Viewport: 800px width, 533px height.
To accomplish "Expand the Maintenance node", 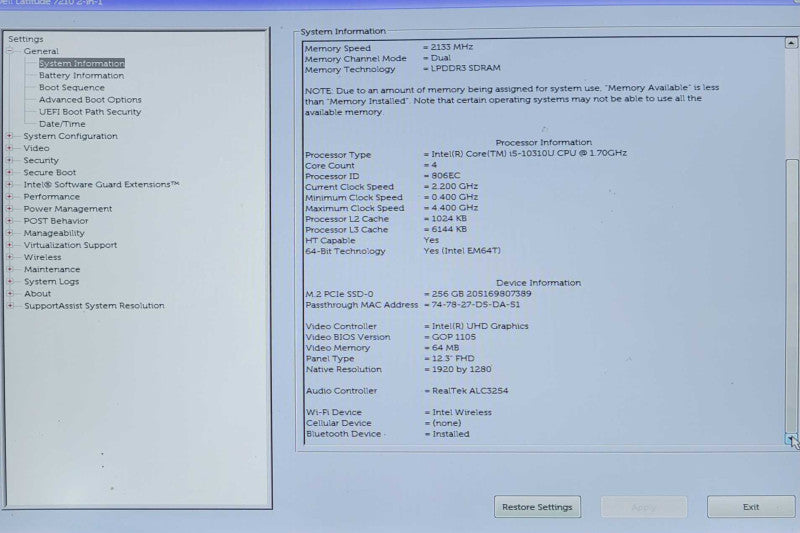I will (9, 269).
